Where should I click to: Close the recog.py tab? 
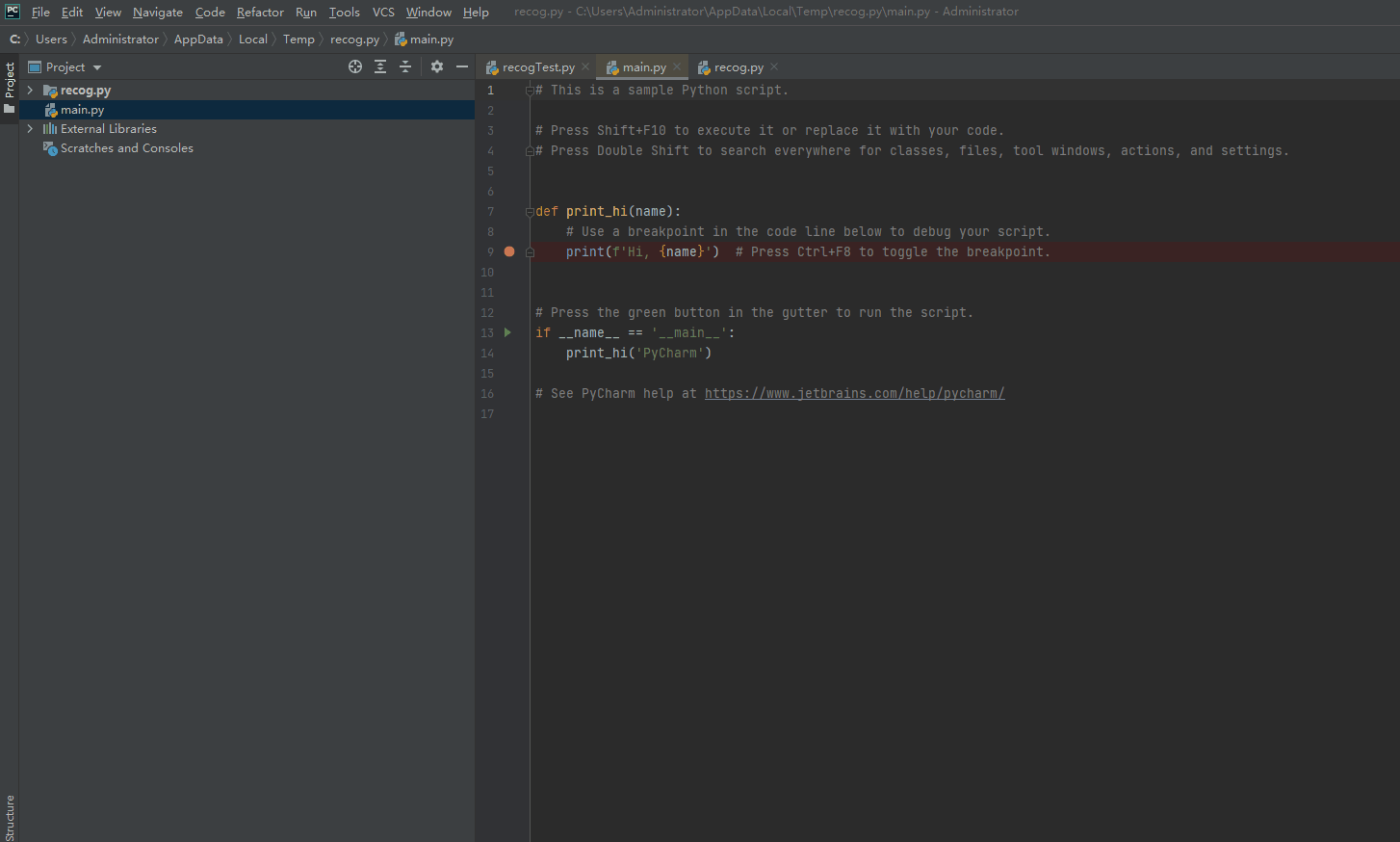[x=774, y=66]
